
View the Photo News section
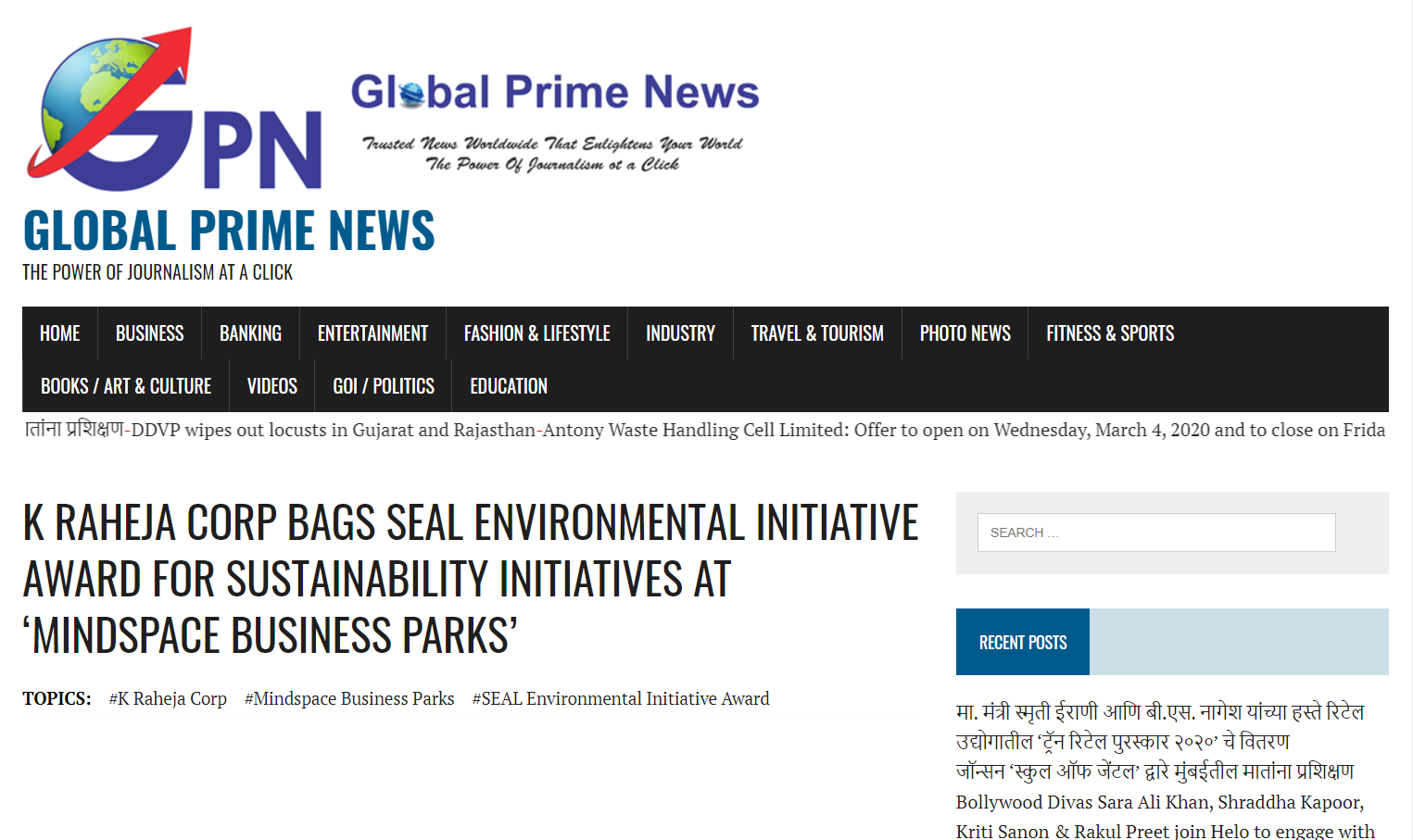965,333
